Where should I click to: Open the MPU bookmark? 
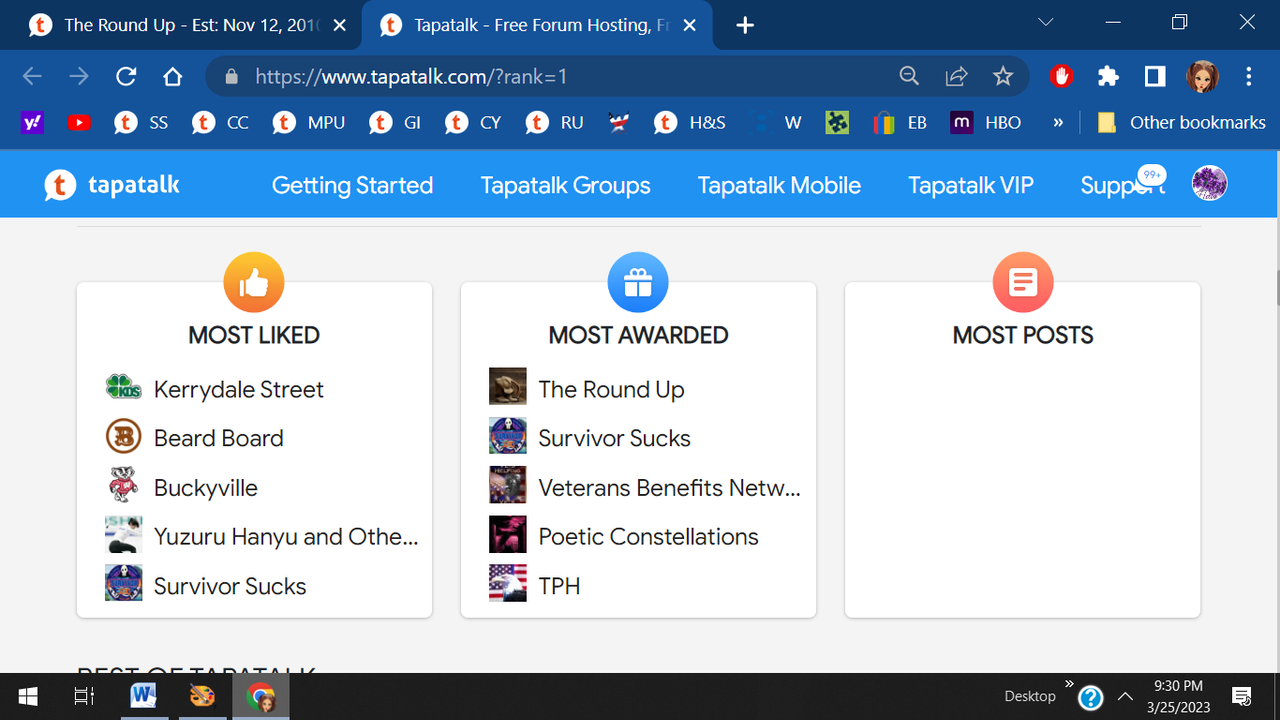[309, 123]
